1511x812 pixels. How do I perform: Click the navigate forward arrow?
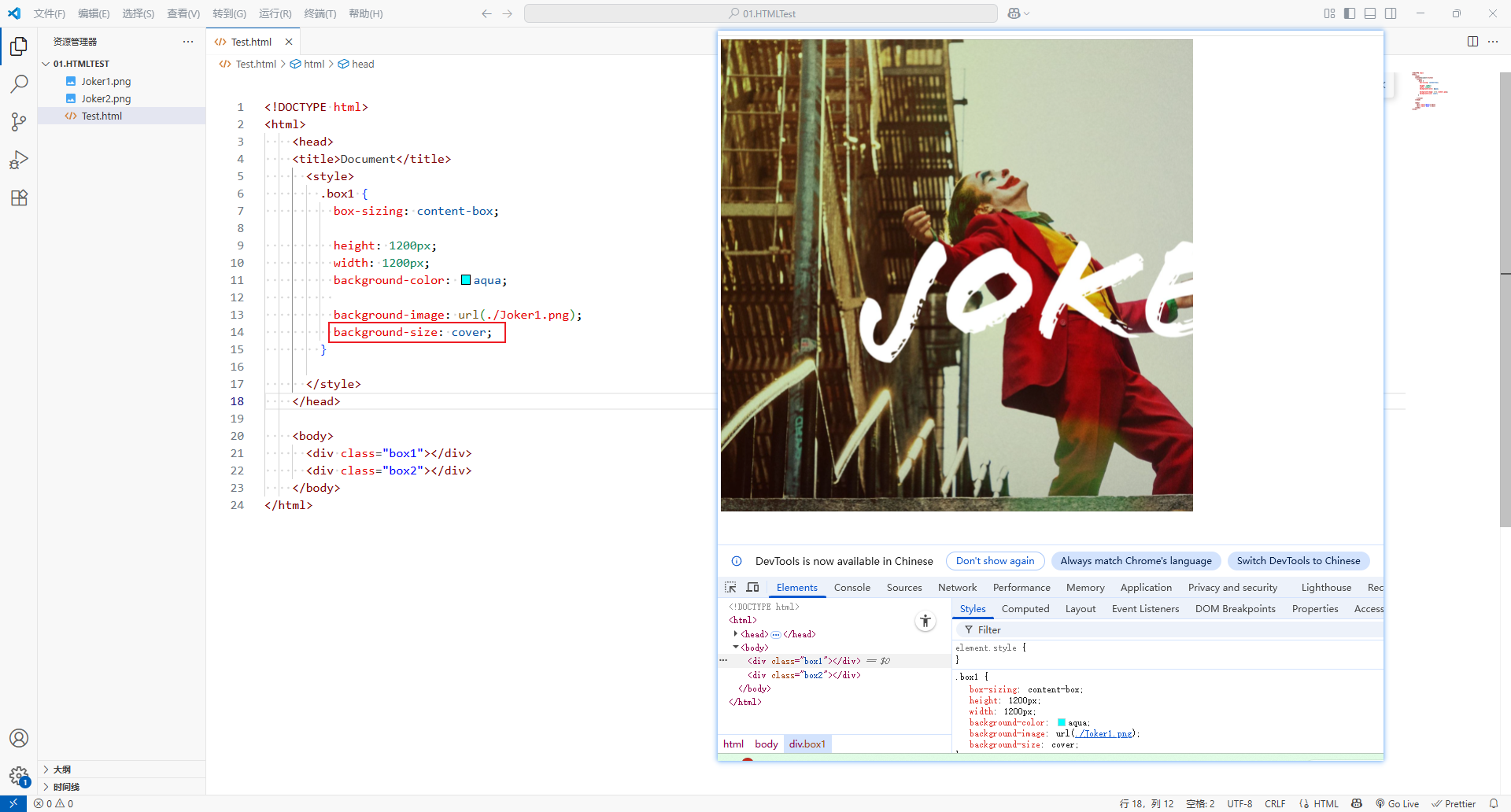(507, 13)
